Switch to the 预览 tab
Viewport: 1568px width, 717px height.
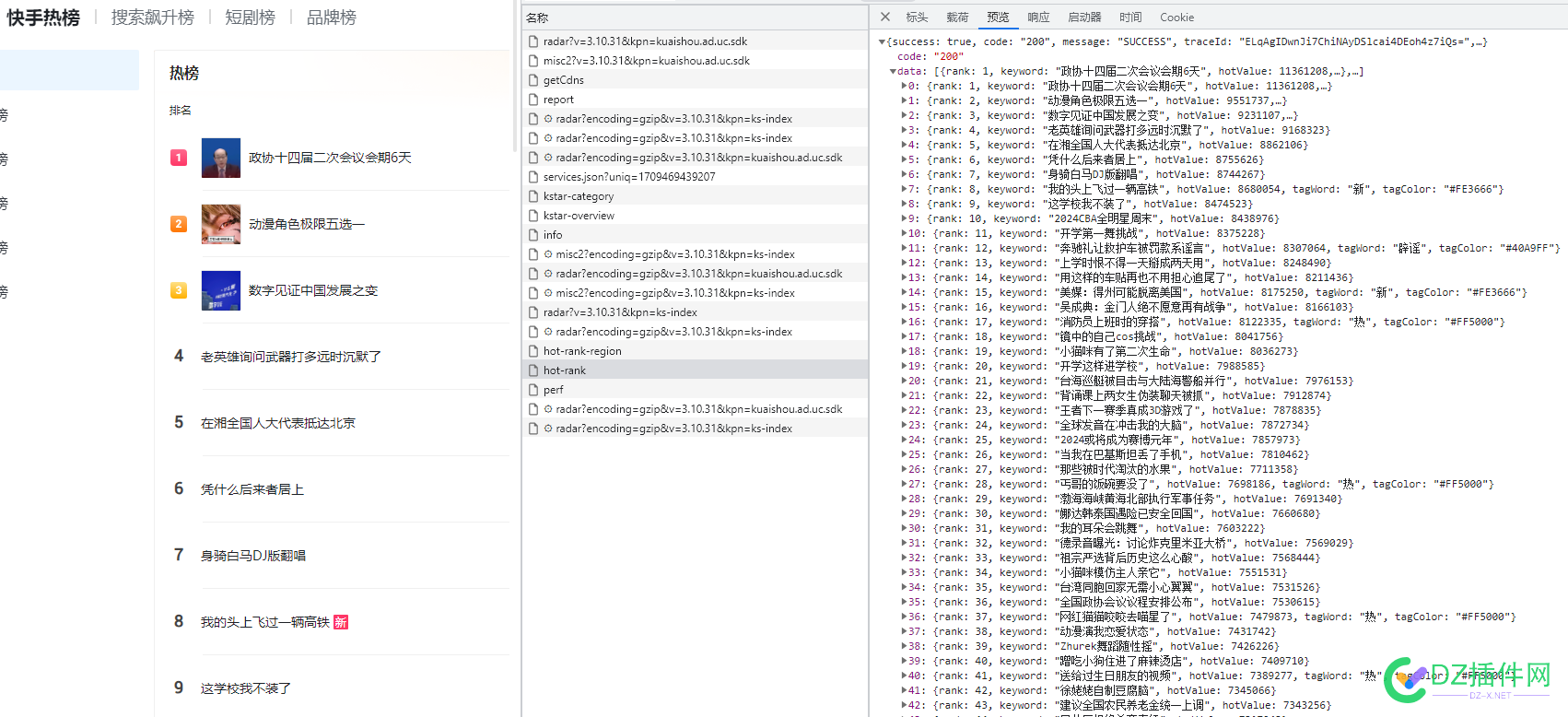tap(998, 18)
